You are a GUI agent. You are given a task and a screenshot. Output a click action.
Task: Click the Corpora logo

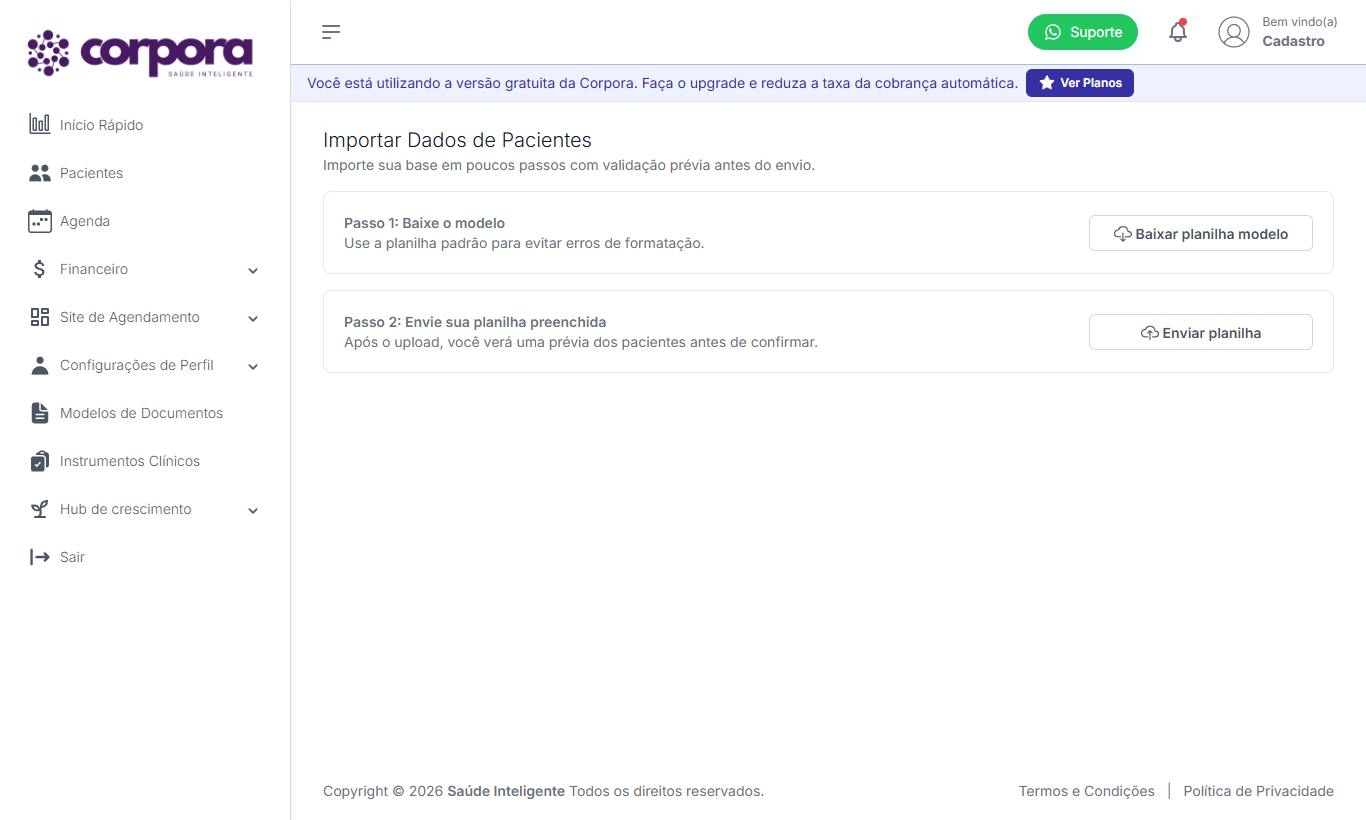140,53
